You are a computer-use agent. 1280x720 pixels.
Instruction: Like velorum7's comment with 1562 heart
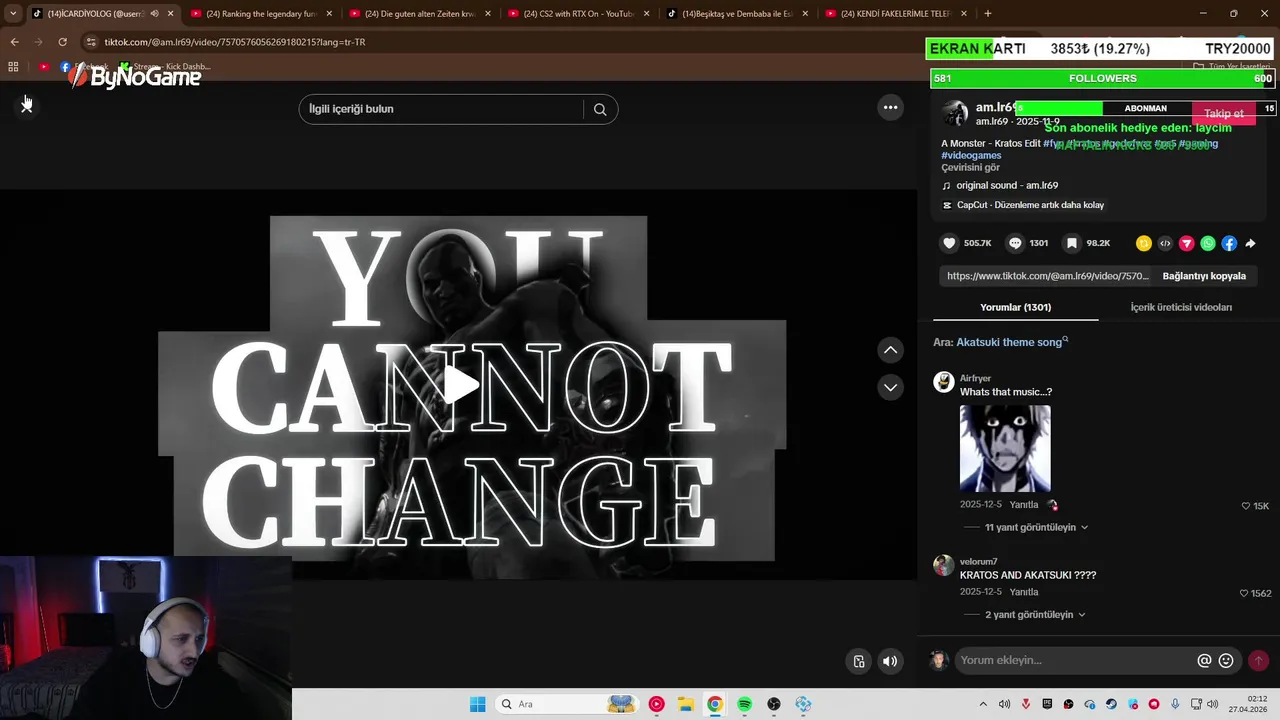click(x=1244, y=593)
